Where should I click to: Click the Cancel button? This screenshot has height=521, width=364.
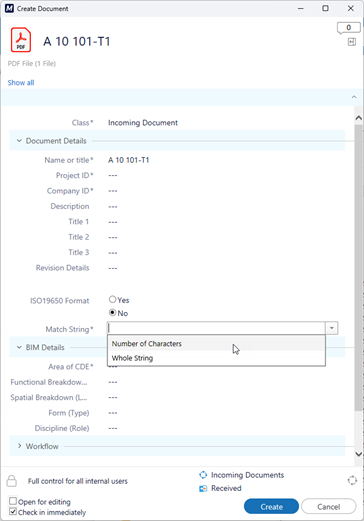click(x=329, y=507)
